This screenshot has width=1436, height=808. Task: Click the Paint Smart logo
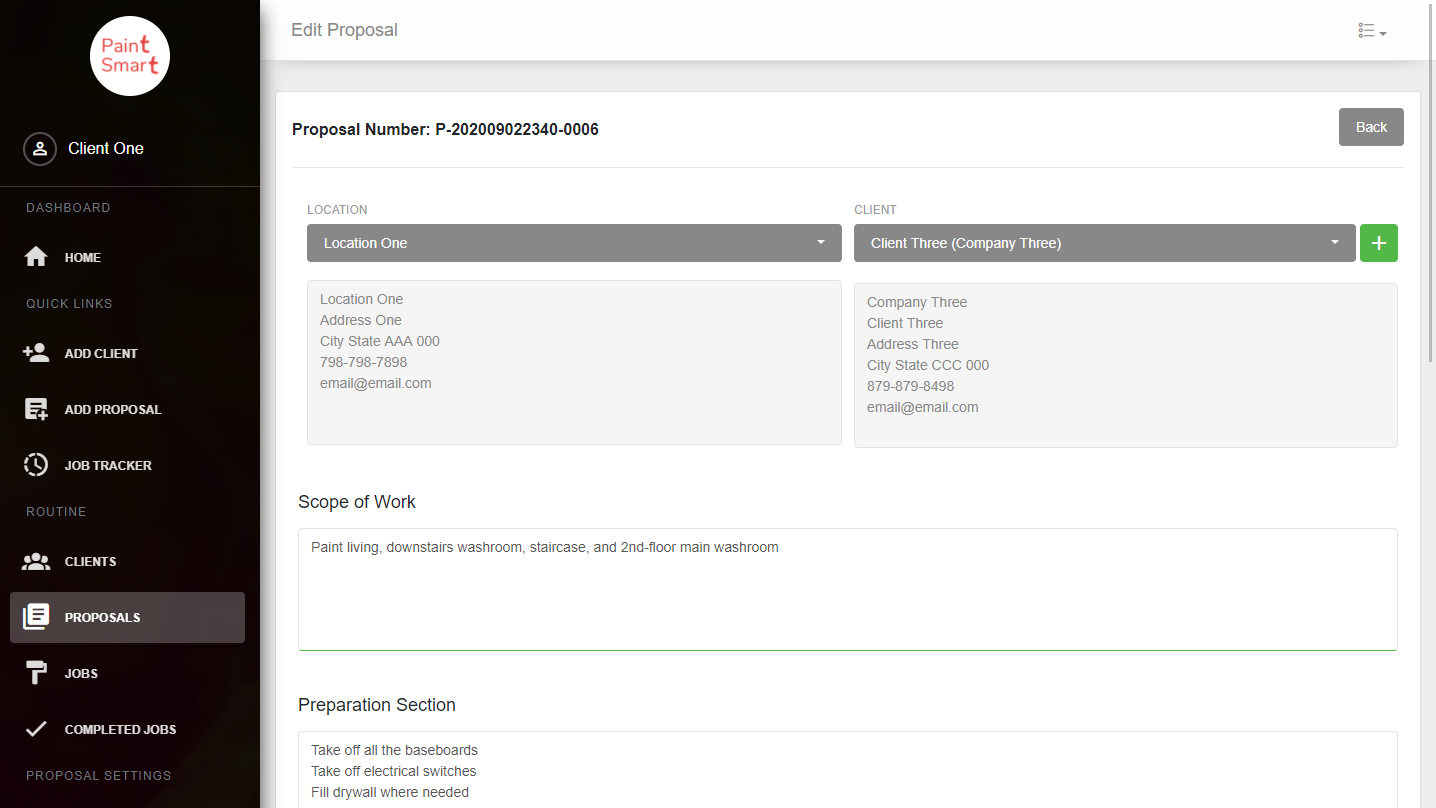(130, 56)
